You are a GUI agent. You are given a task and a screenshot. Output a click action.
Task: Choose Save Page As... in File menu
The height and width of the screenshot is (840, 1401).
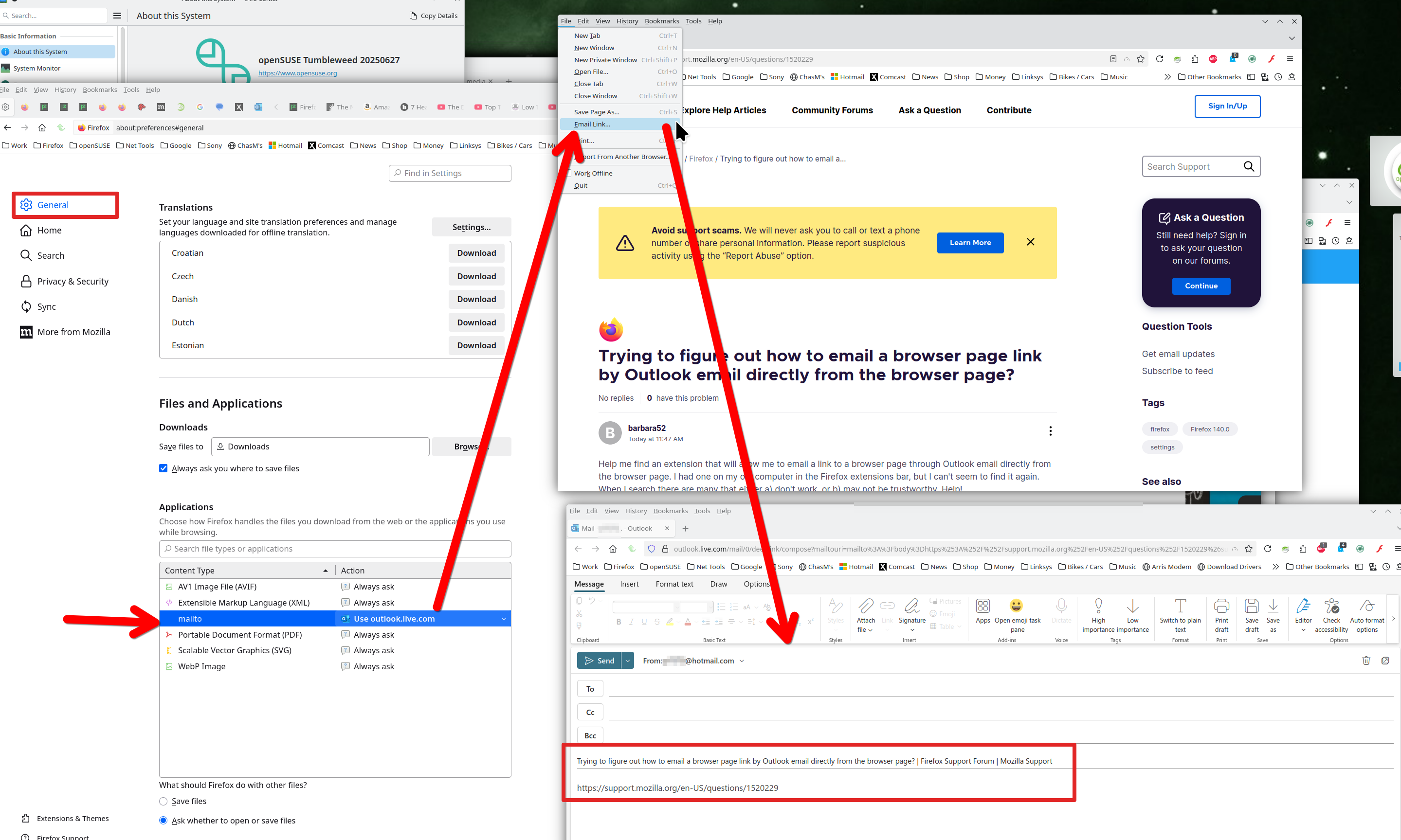620,112
